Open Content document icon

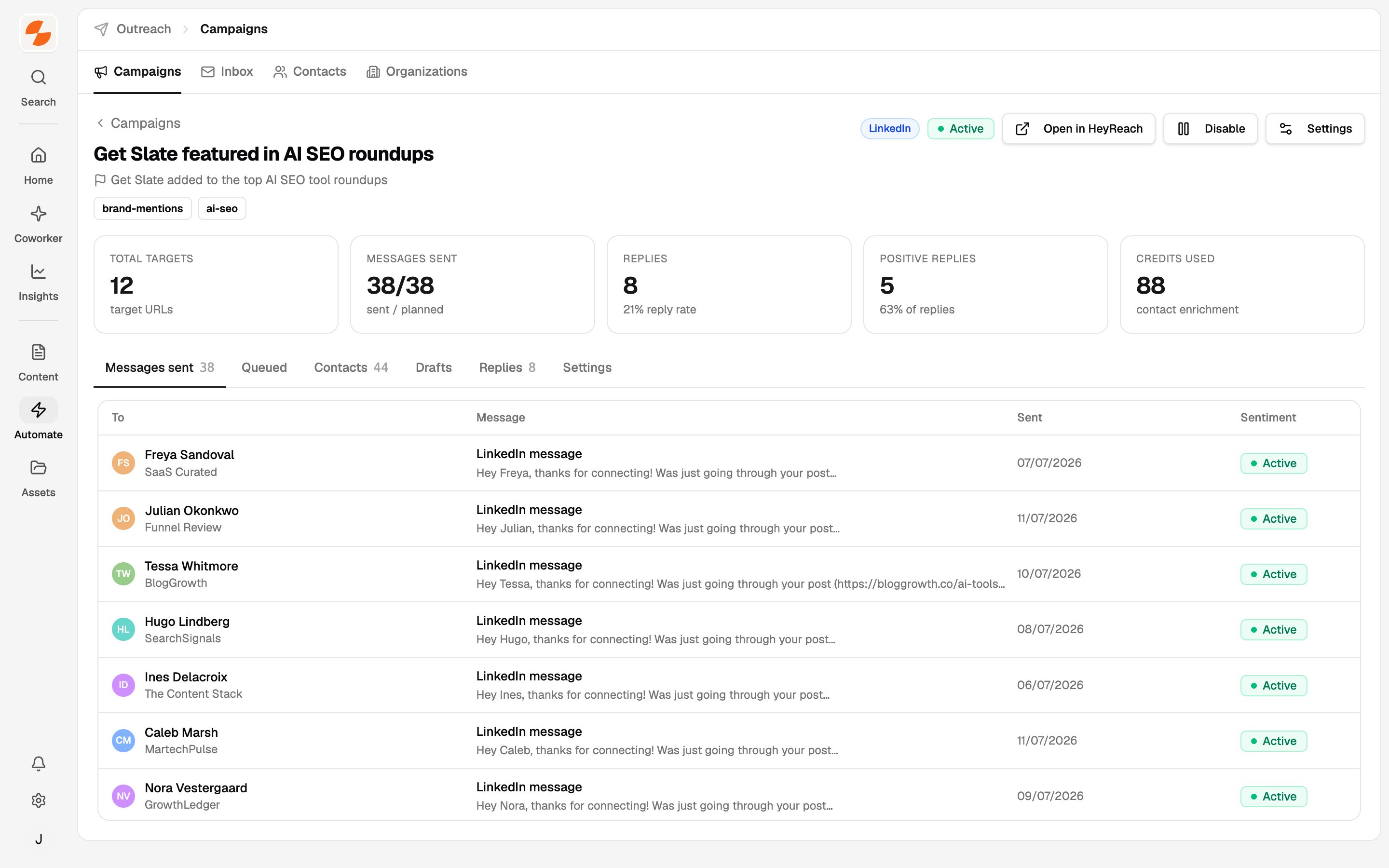pos(39,352)
